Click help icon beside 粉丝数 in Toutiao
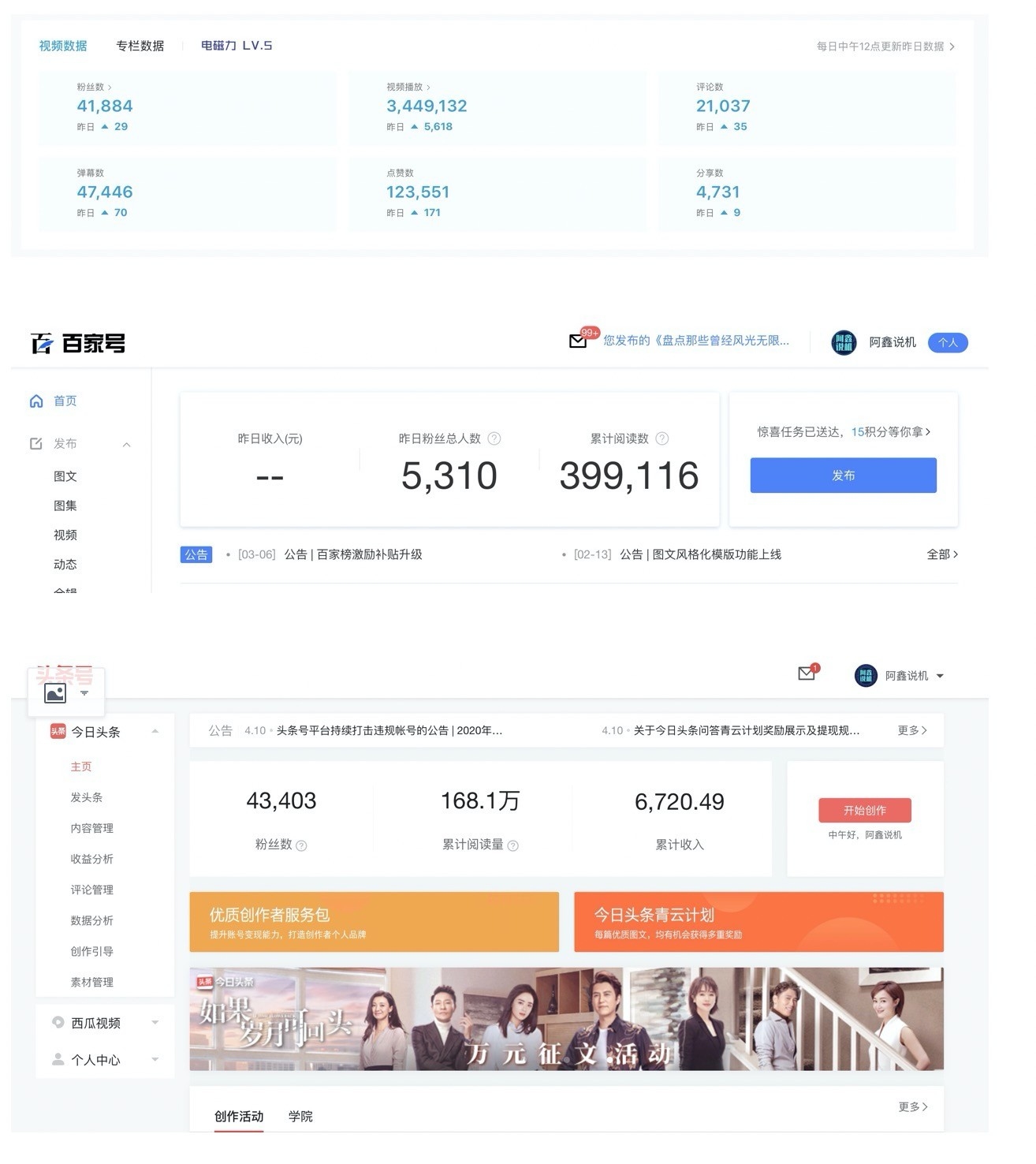This screenshot has width=1036, height=1164. tap(301, 845)
